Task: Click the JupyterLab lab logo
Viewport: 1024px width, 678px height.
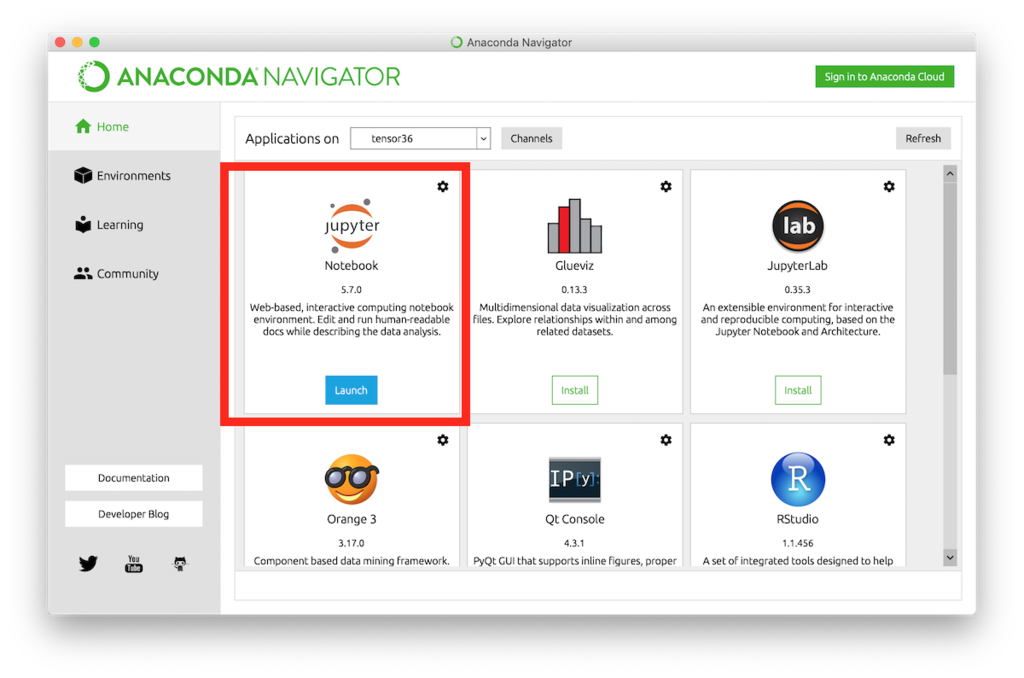Action: [x=798, y=226]
